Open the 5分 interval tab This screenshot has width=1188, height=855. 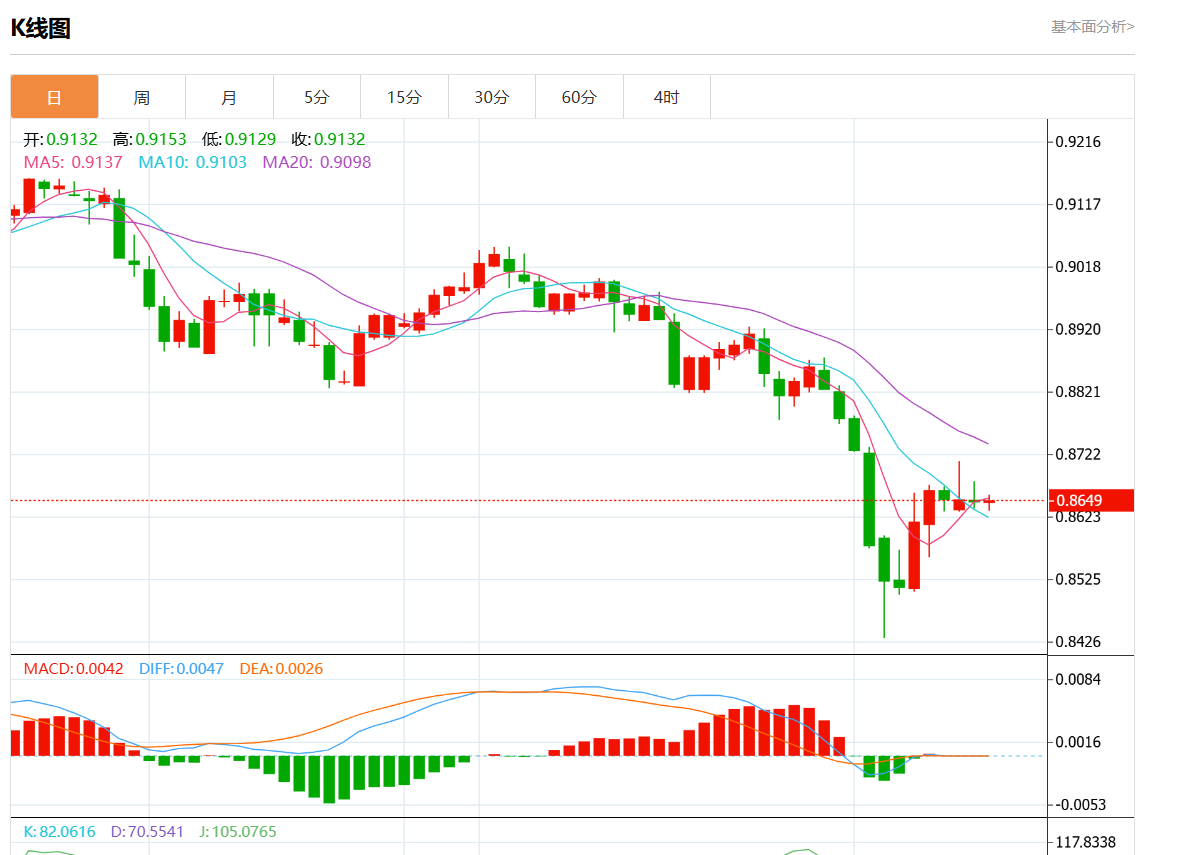(317, 97)
